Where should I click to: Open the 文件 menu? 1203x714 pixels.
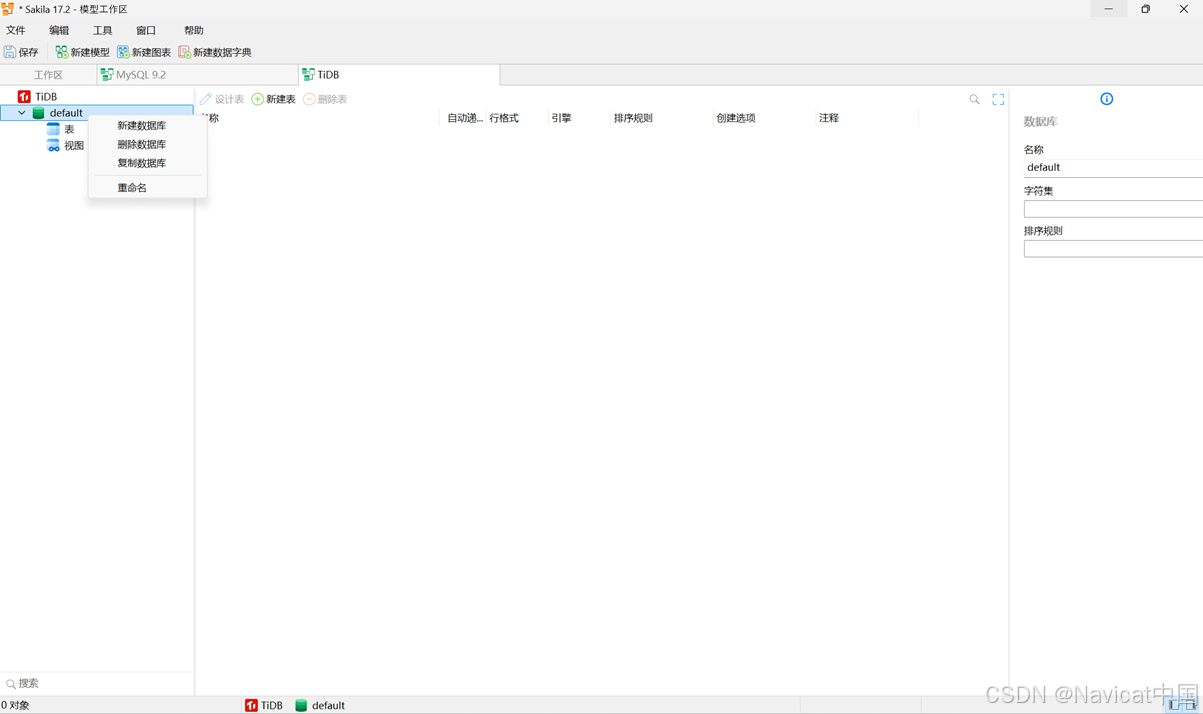click(16, 31)
